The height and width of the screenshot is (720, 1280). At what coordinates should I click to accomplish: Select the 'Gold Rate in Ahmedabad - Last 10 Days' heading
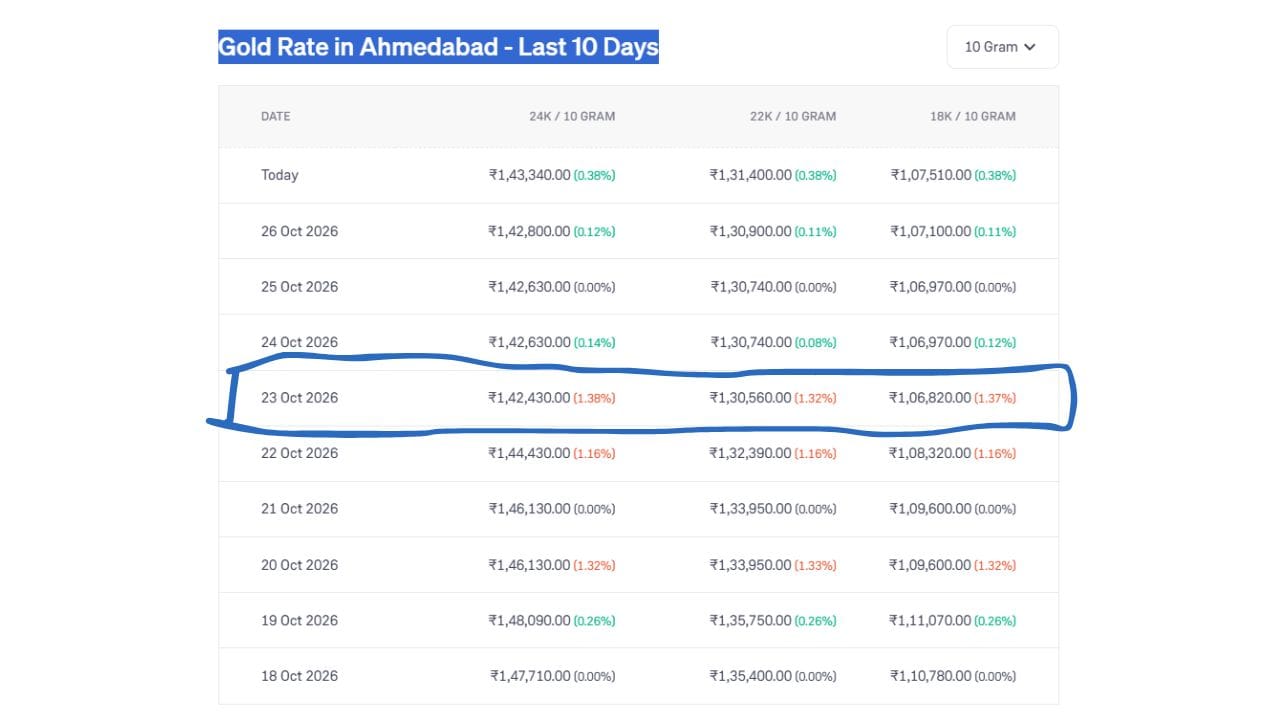click(438, 47)
